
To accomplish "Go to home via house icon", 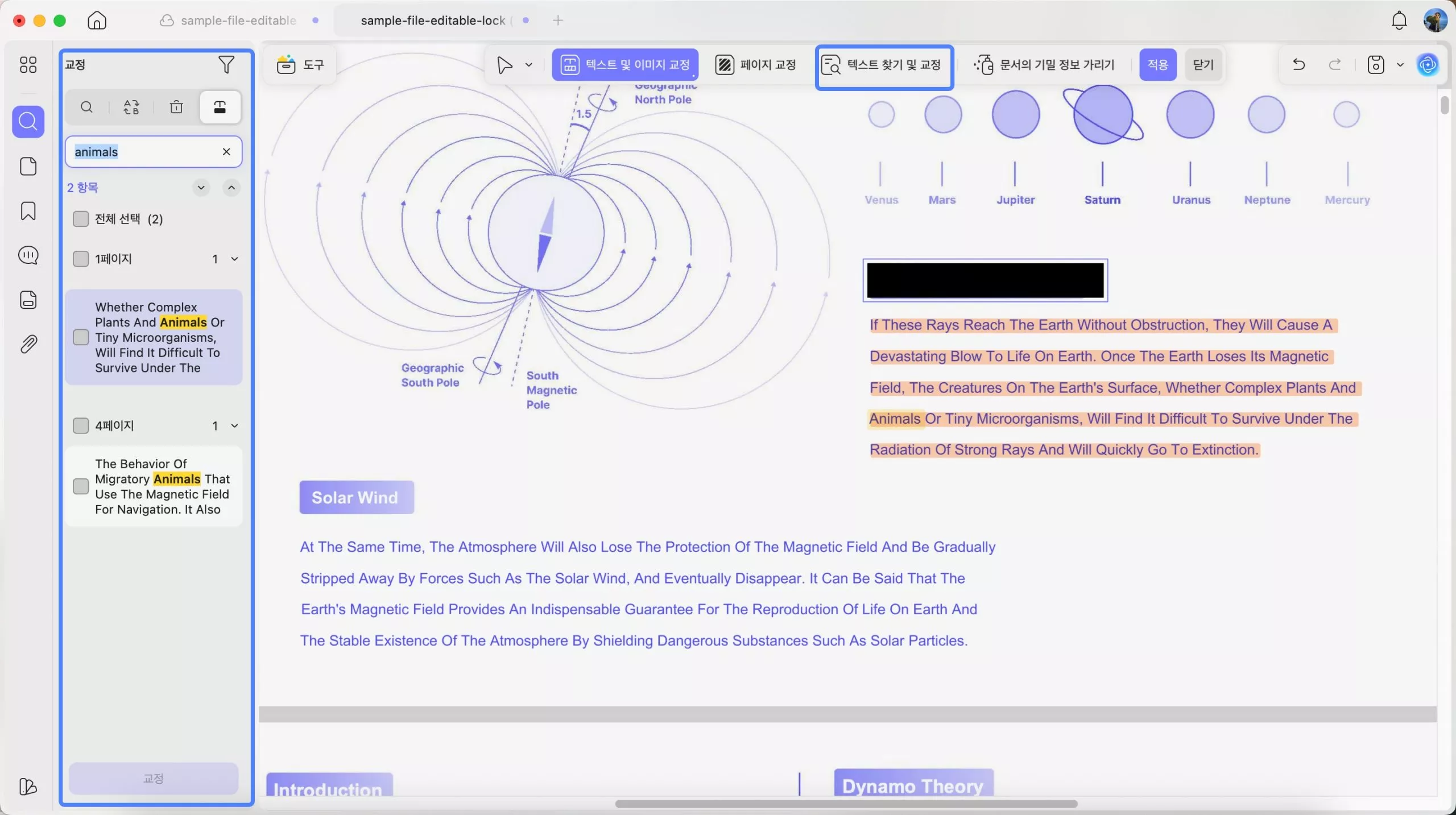I will coord(97,20).
